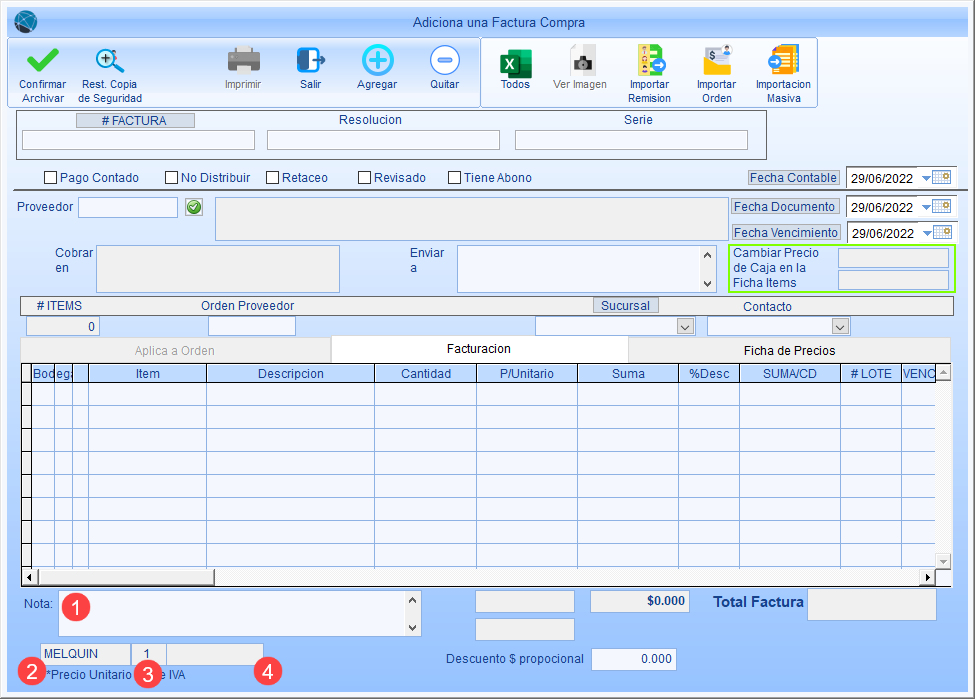Viewport: 975px width, 699px height.
Task: Open the Ficha de Precios tab
Action: coord(790,351)
